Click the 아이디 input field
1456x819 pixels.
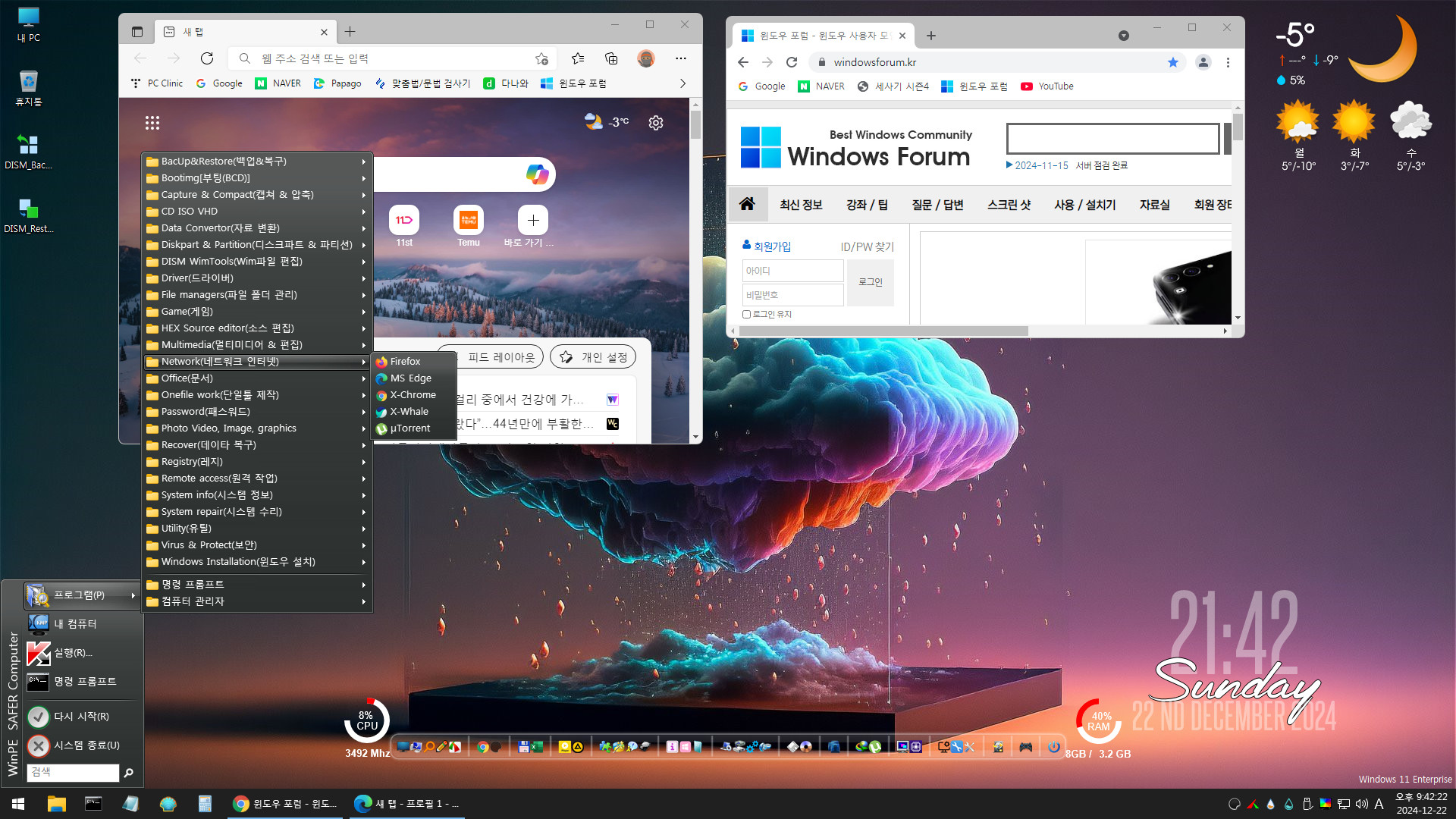point(792,271)
